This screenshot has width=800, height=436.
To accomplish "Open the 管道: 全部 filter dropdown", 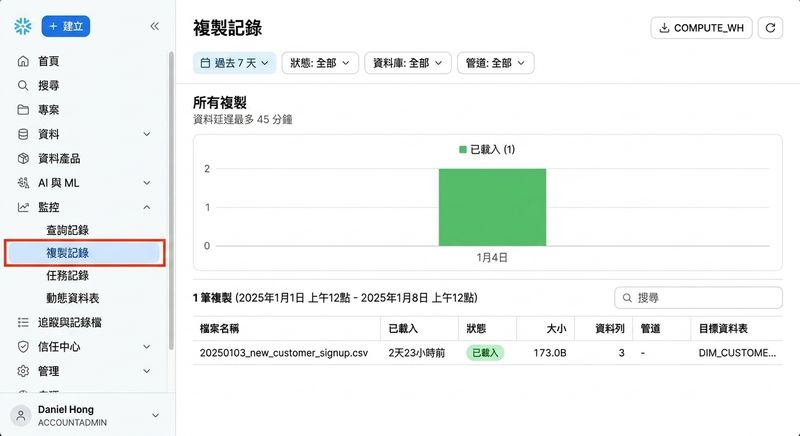I will 495,63.
